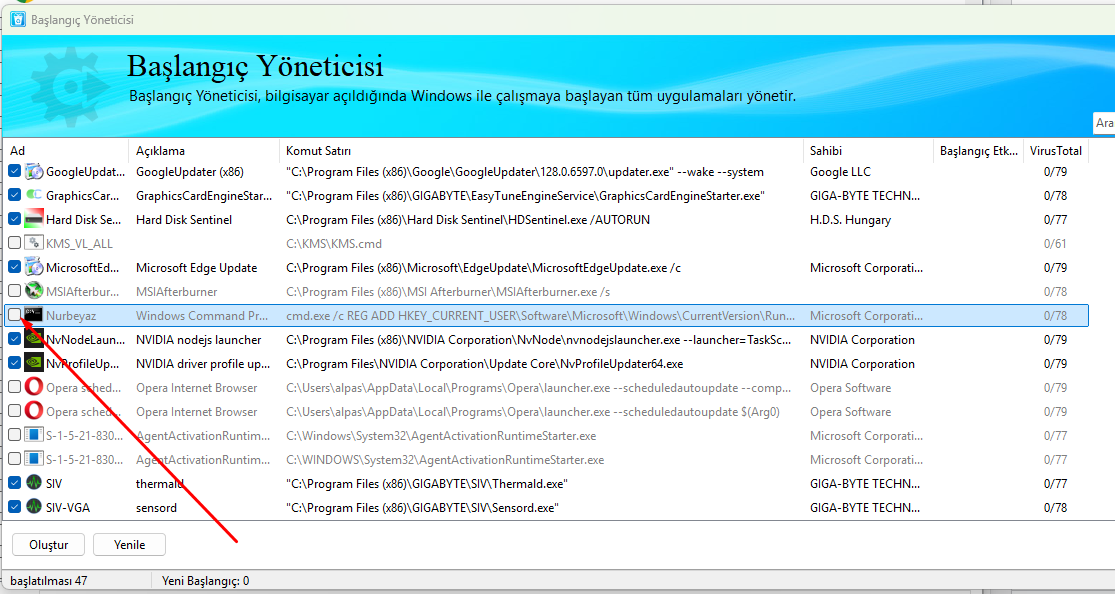Image resolution: width=1115 pixels, height=594 pixels.
Task: Click the C:\KMS\KMS.cmd command line
Action: click(334, 243)
